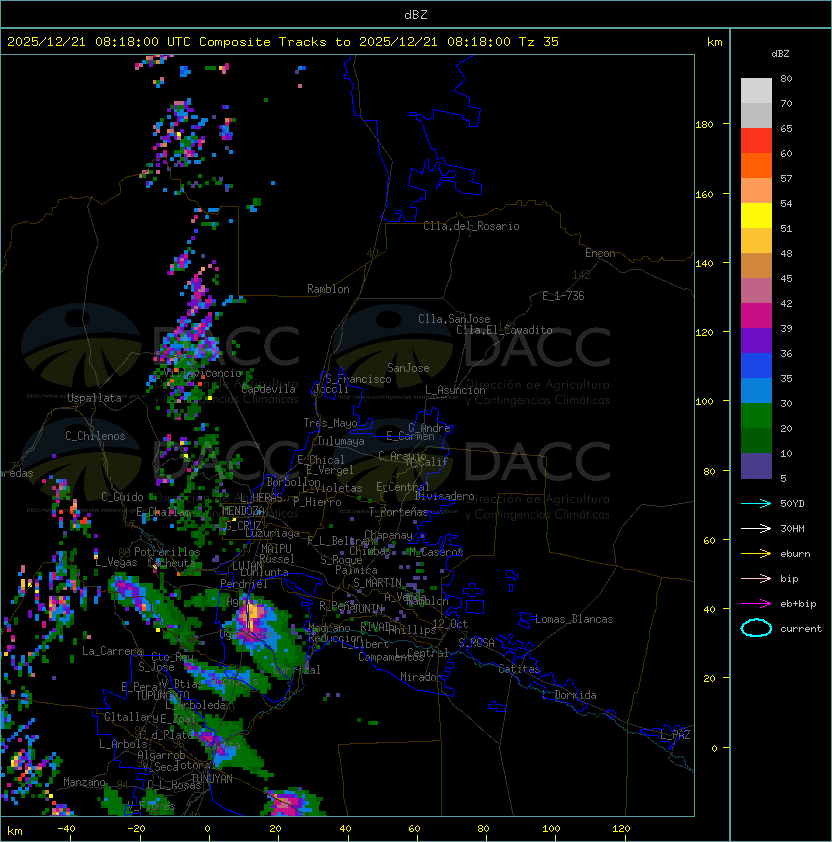This screenshot has width=832, height=842.
Task: Click the TUNUYAN label on map
Action: [212, 779]
